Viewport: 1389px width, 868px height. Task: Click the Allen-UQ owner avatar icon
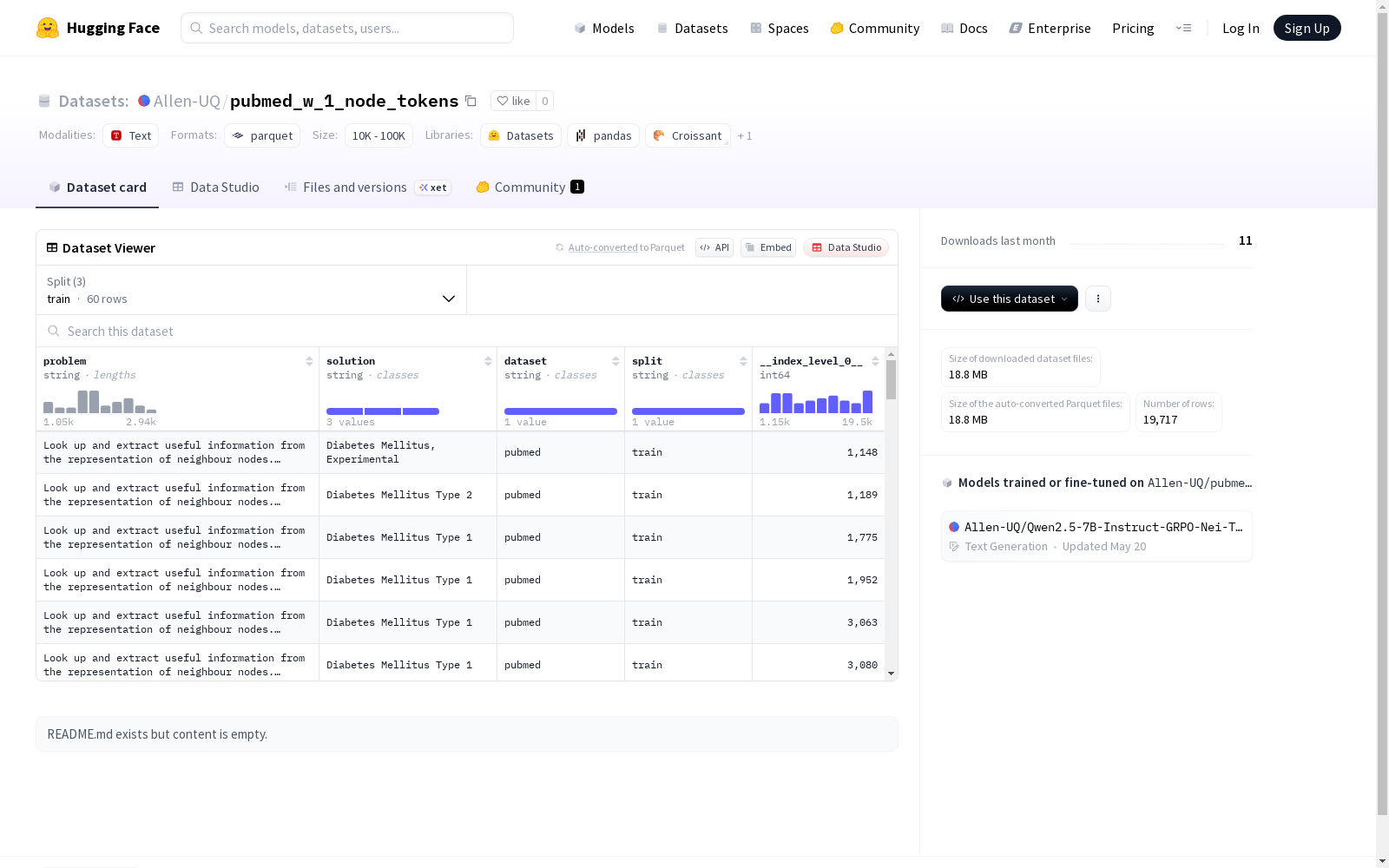(144, 101)
